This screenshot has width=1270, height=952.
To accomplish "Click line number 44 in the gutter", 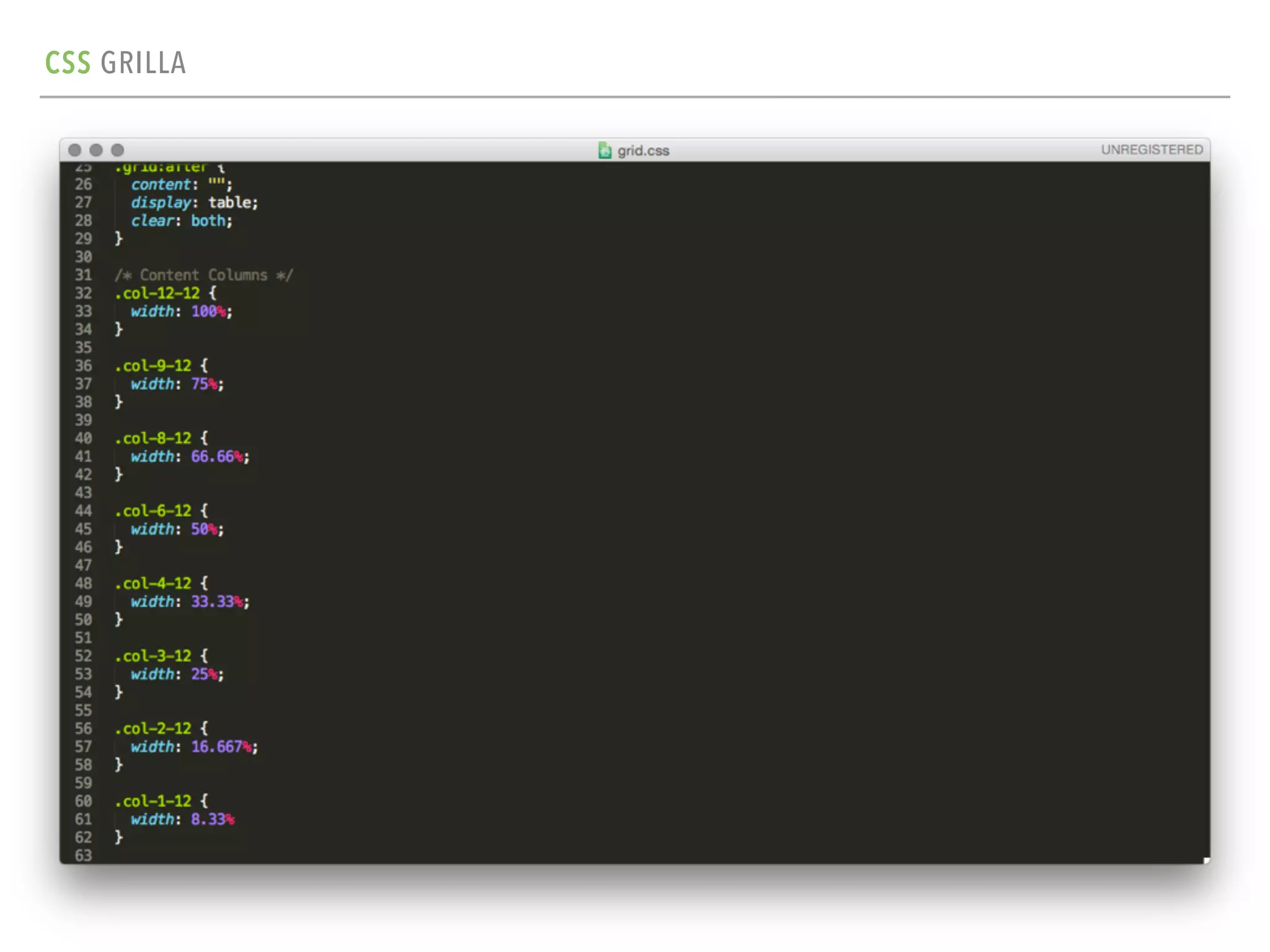I will [x=83, y=511].
